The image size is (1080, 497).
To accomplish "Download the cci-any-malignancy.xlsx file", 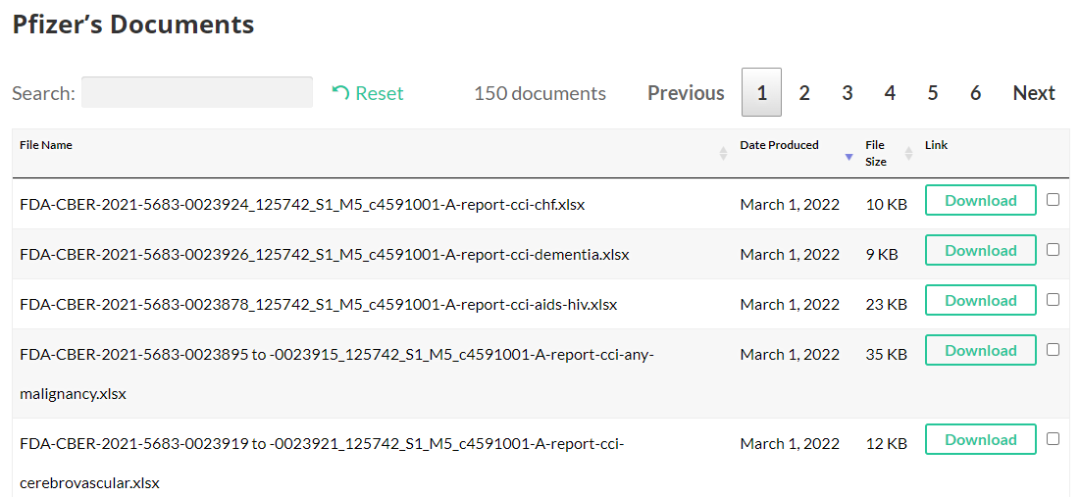I will 981,350.
